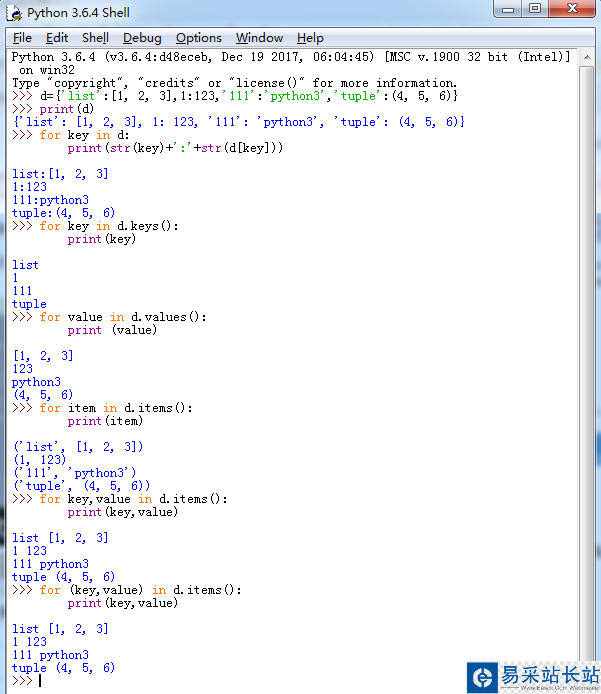Click the output "('list', [1, 2, 3])"
The width and height of the screenshot is (601, 694).
(x=78, y=447)
